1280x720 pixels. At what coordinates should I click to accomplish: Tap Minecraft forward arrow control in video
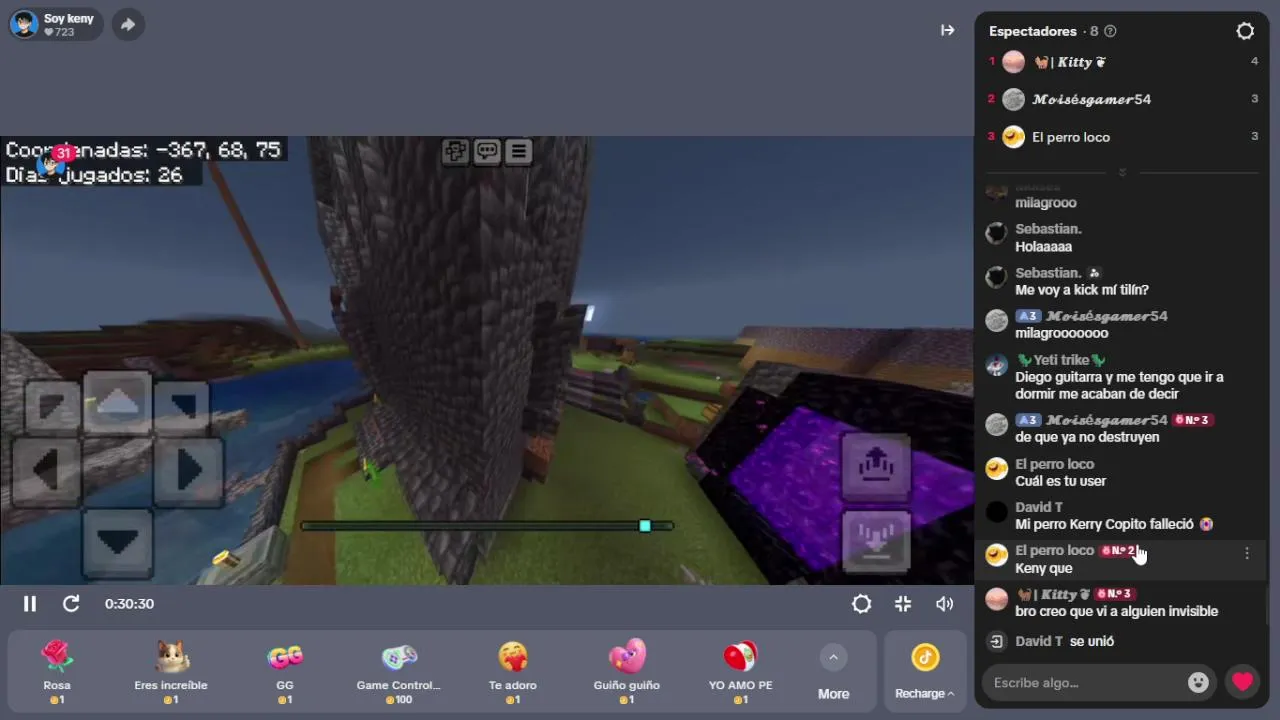click(x=118, y=402)
